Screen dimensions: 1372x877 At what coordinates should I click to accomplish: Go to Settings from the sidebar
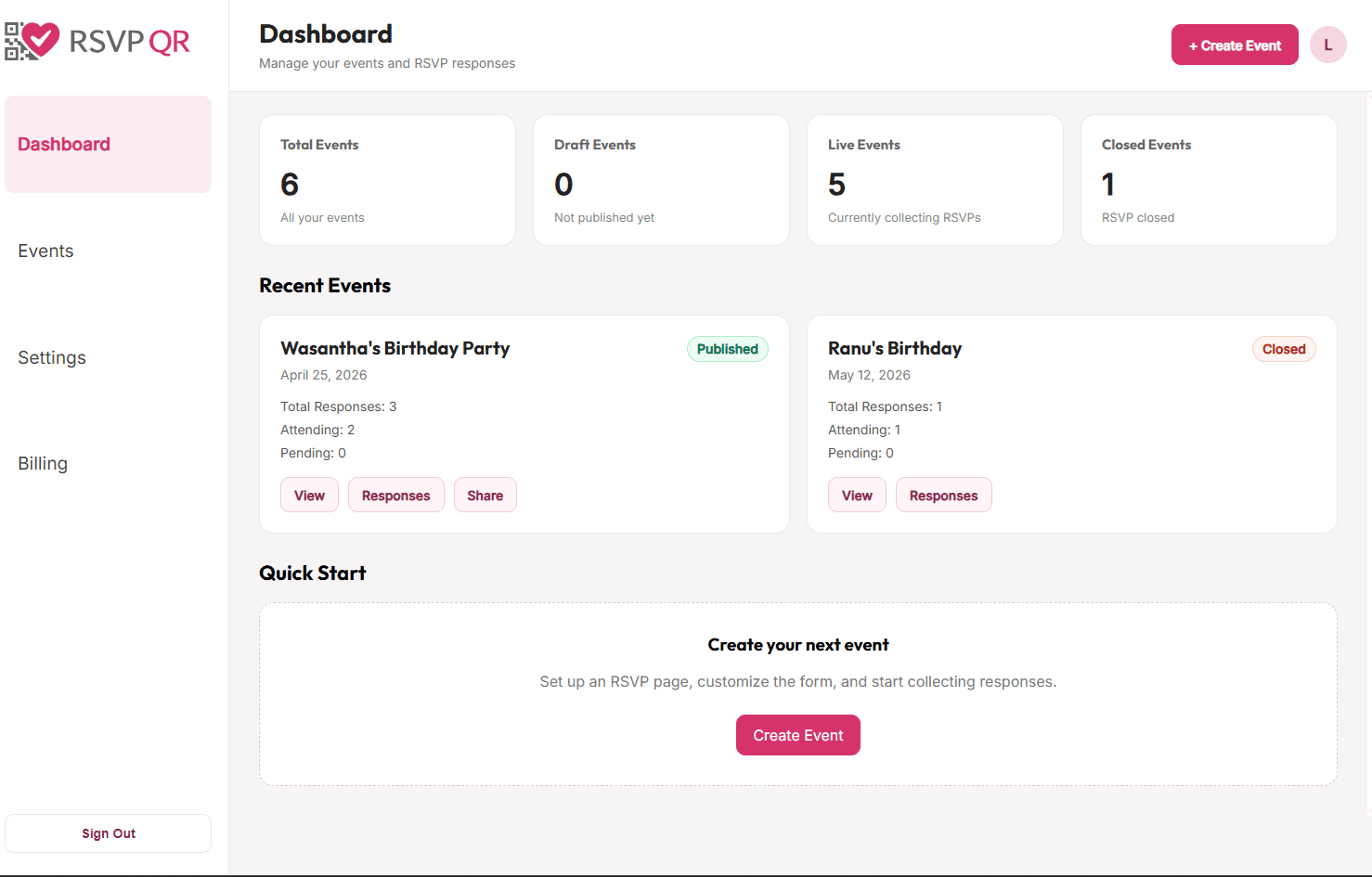(52, 357)
